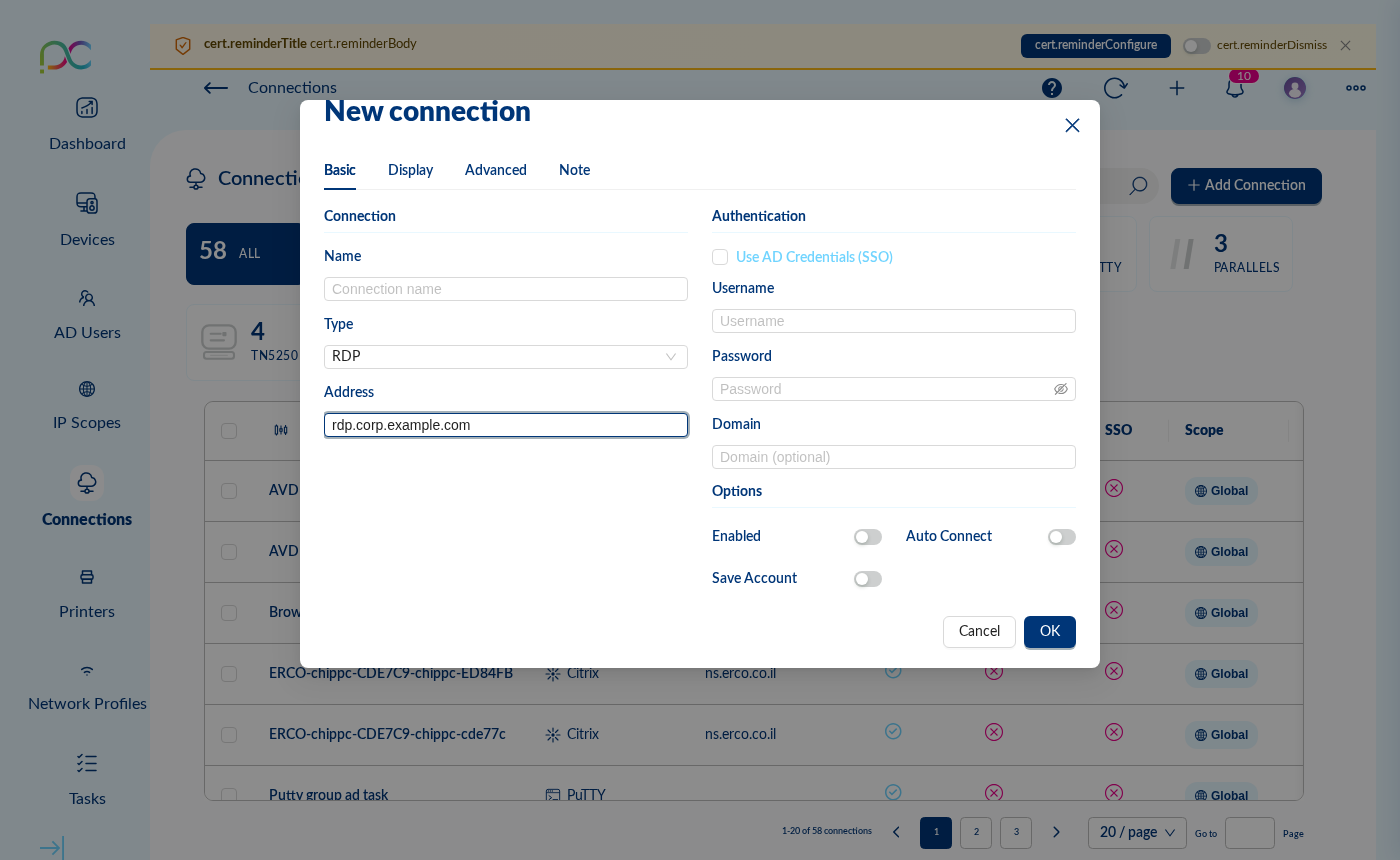Turn on the Enabled switch
This screenshot has width=1400, height=860.
point(867,537)
